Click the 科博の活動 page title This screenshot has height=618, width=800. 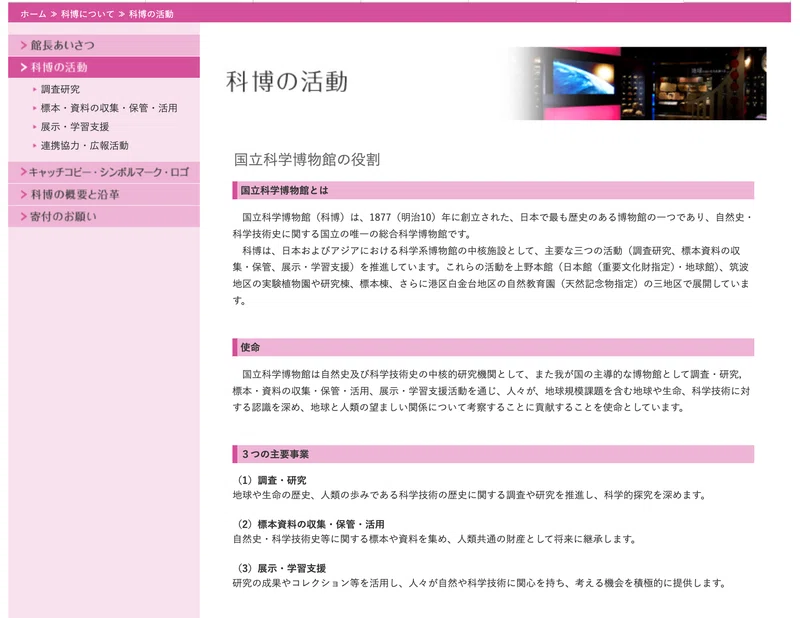[x=287, y=82]
